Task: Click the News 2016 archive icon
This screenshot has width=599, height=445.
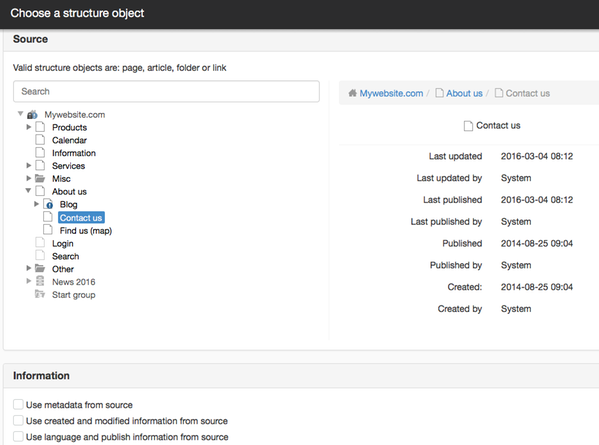Action: point(40,282)
